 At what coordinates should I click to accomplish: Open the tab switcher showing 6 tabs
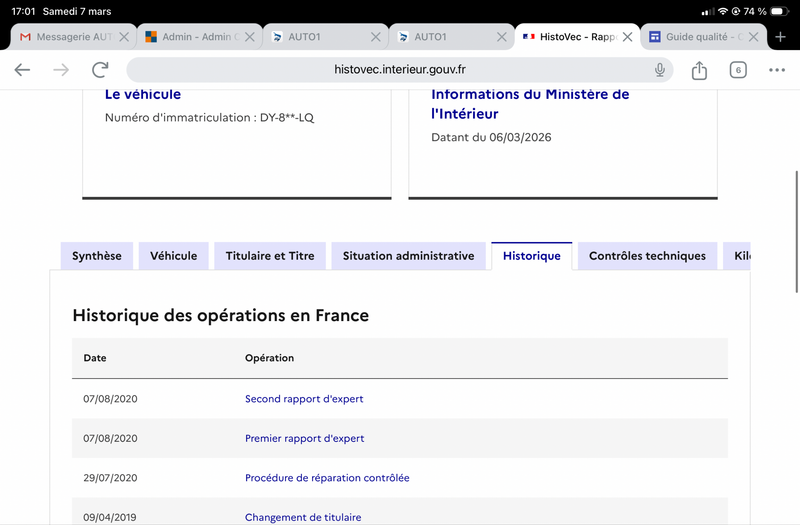[738, 70]
